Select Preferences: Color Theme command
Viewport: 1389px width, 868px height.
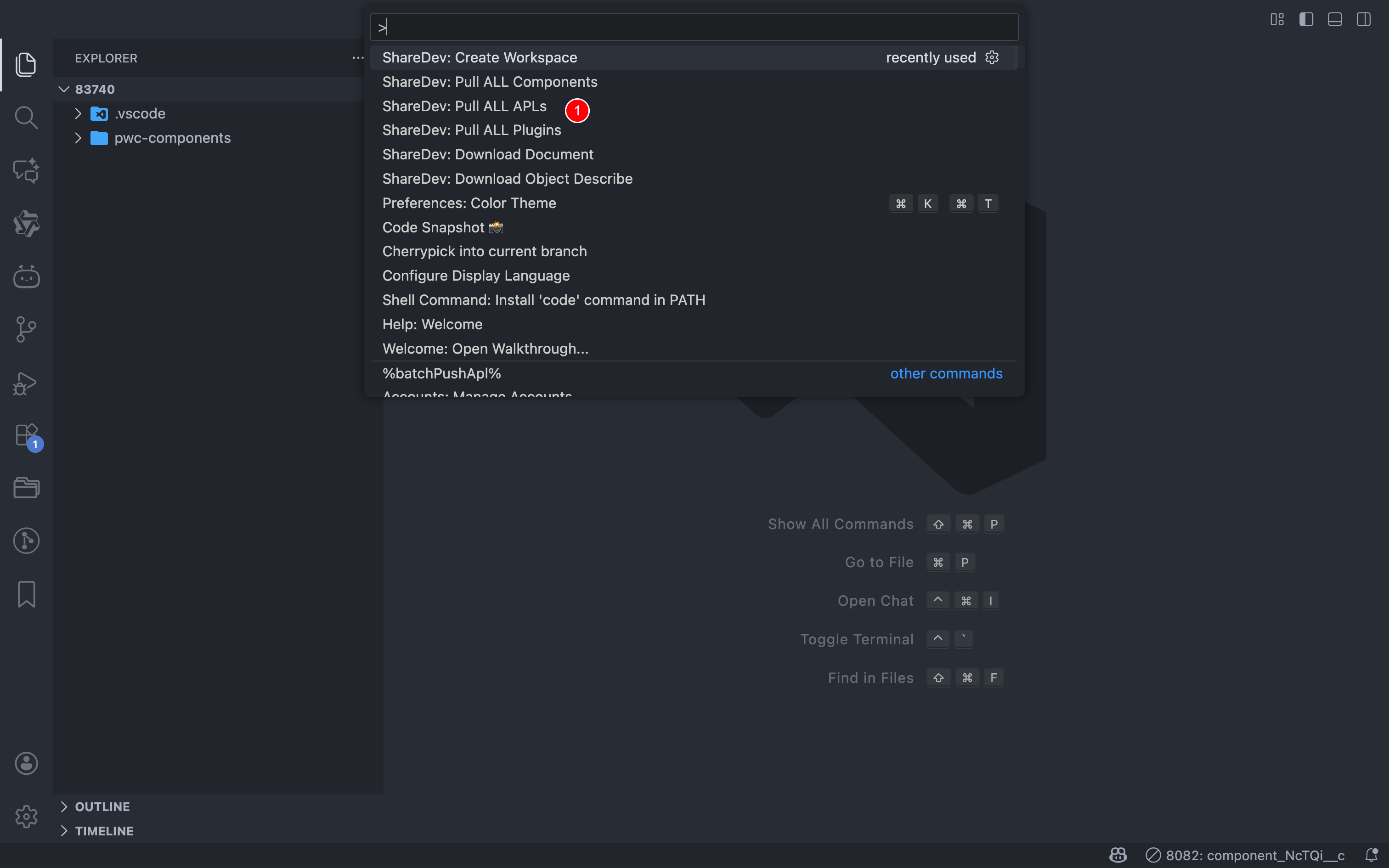point(469,203)
